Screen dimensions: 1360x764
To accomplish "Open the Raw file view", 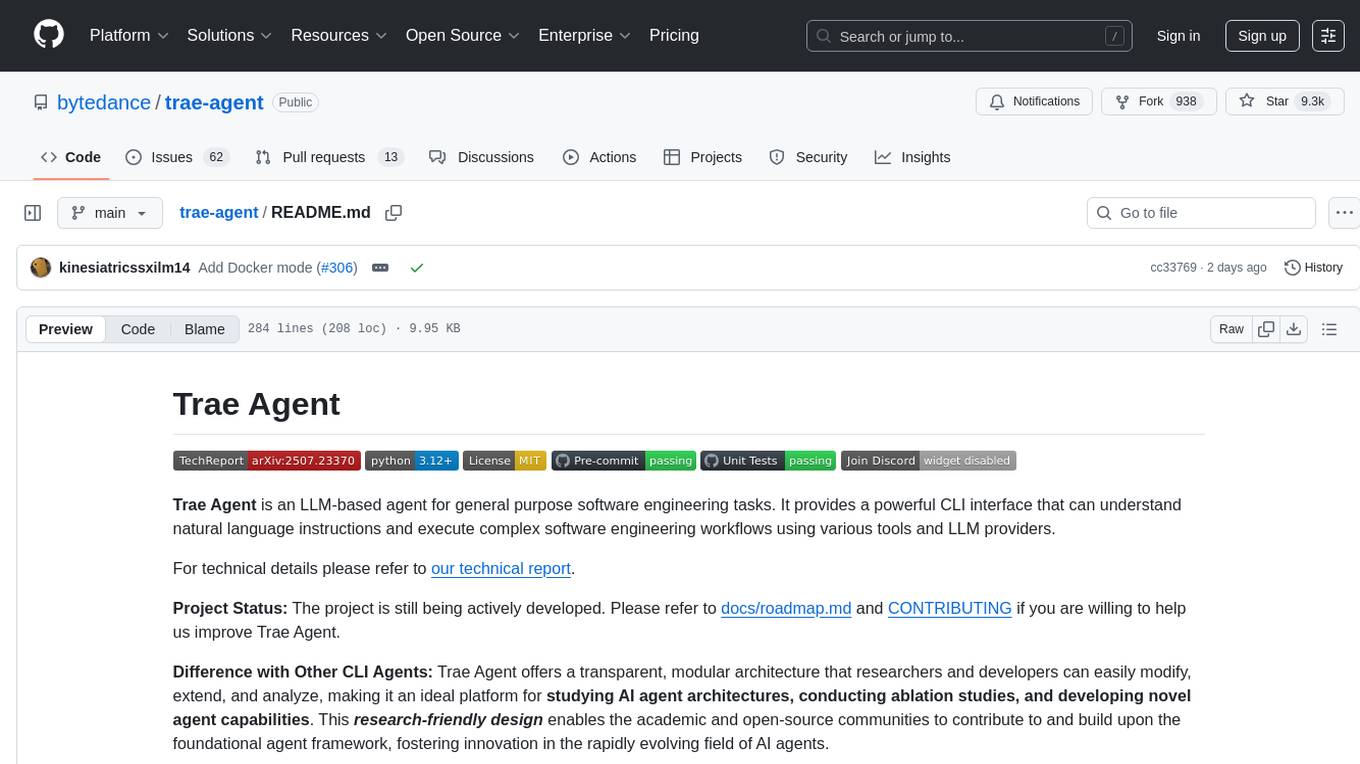I will click(1231, 329).
